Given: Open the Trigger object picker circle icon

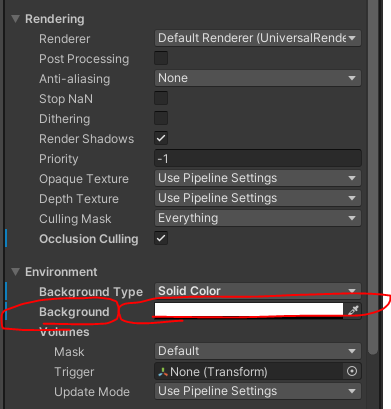Looking at the screenshot, I should point(352,371).
